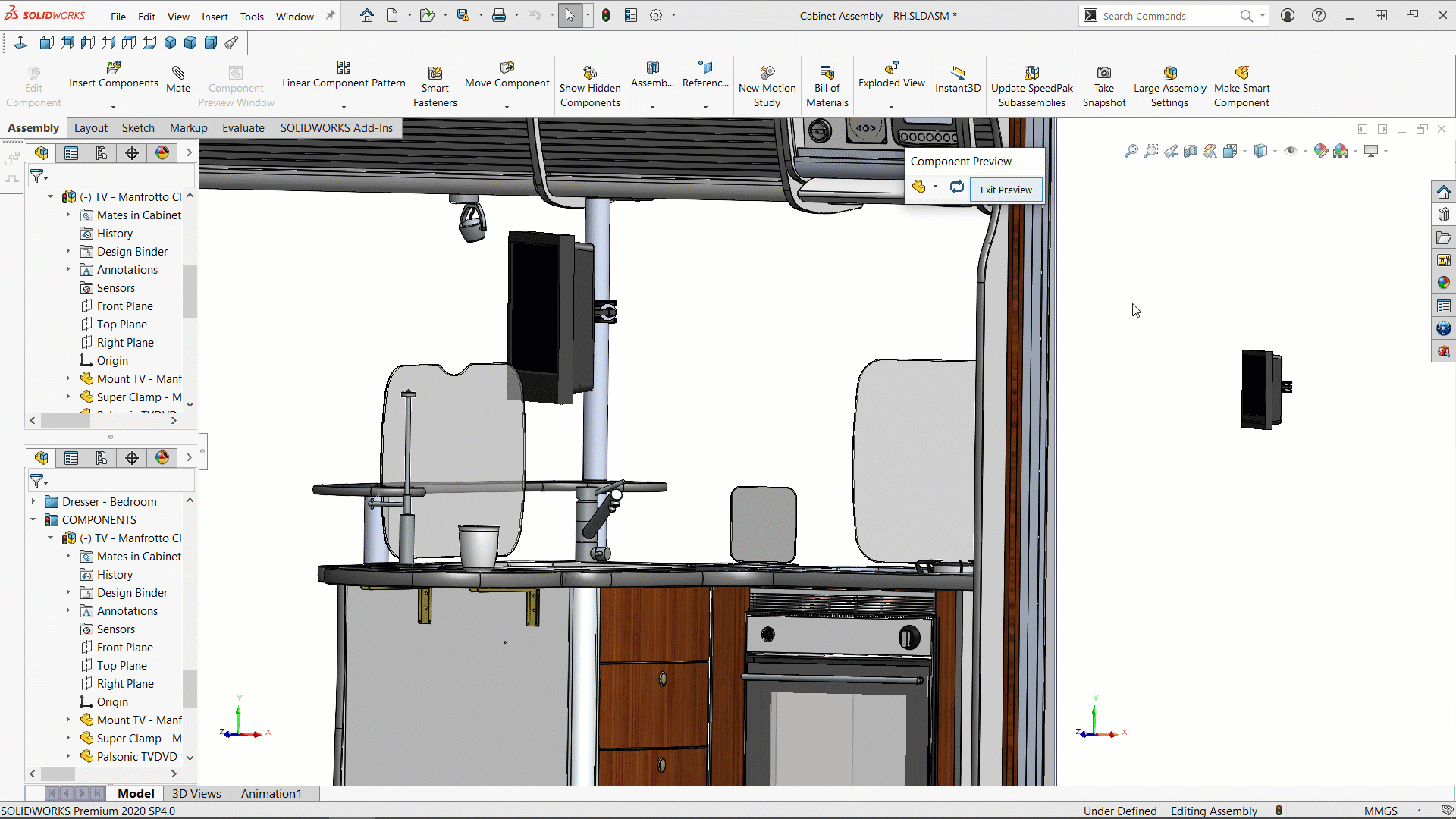This screenshot has height=819, width=1456.
Task: Open the Tools menu
Action: point(252,16)
